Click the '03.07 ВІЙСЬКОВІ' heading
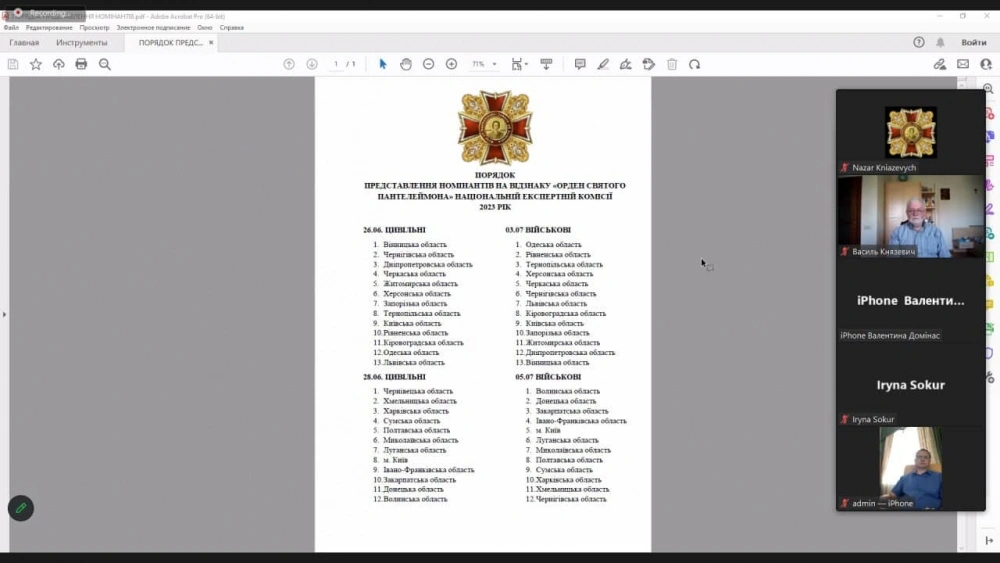 538,230
